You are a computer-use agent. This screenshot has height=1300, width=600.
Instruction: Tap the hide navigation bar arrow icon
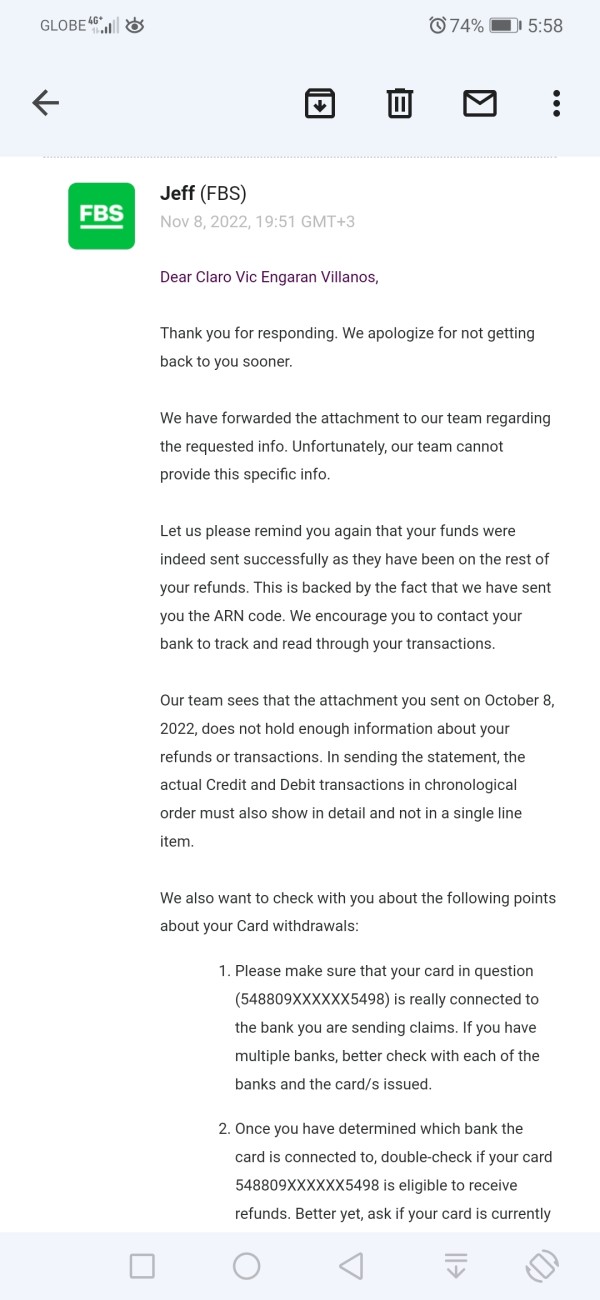(x=456, y=1266)
